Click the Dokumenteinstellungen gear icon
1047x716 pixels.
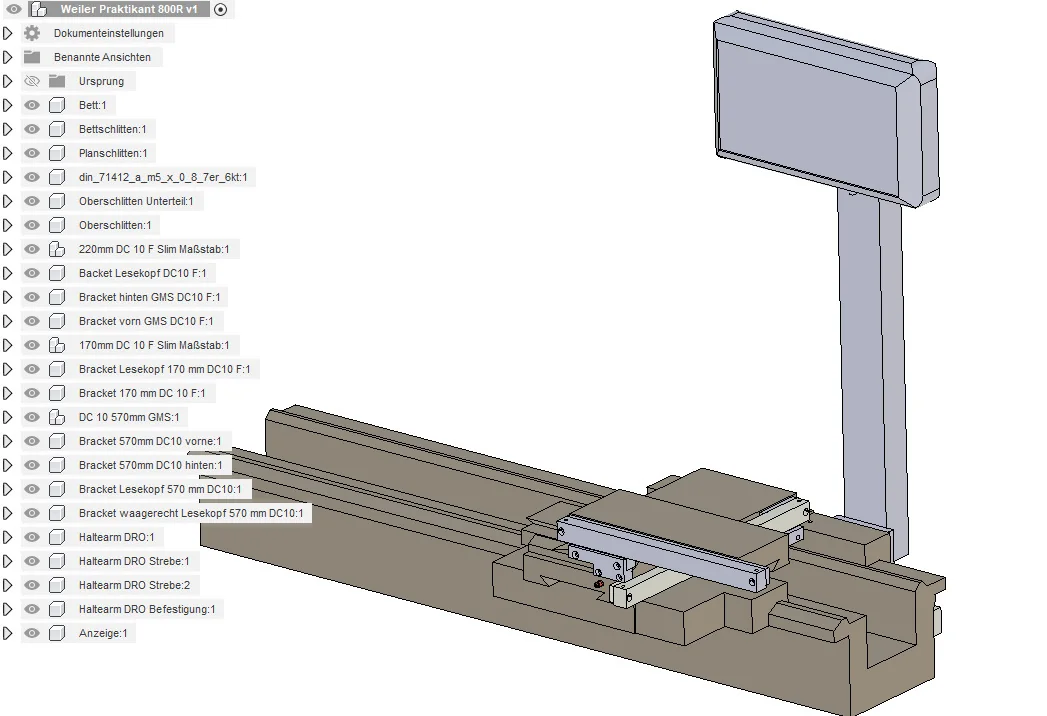[32, 33]
